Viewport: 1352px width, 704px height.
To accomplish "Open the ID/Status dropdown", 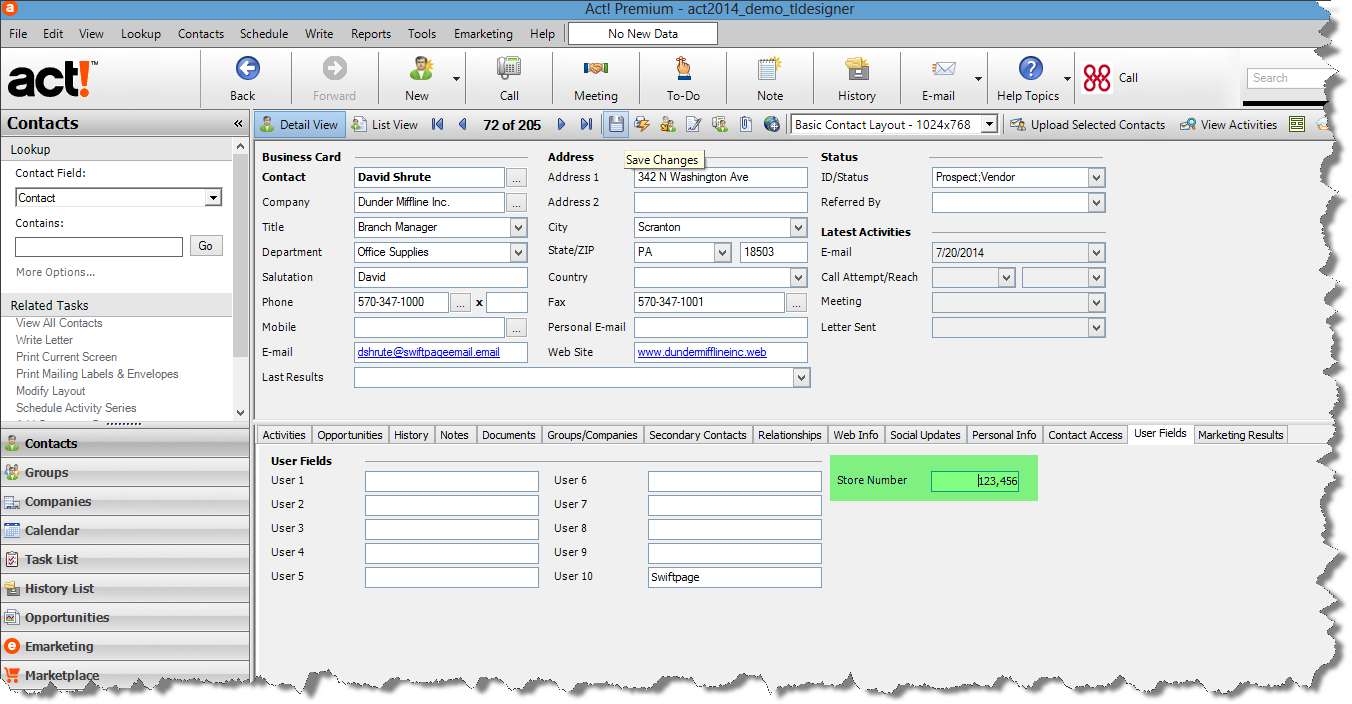I will click(1097, 177).
